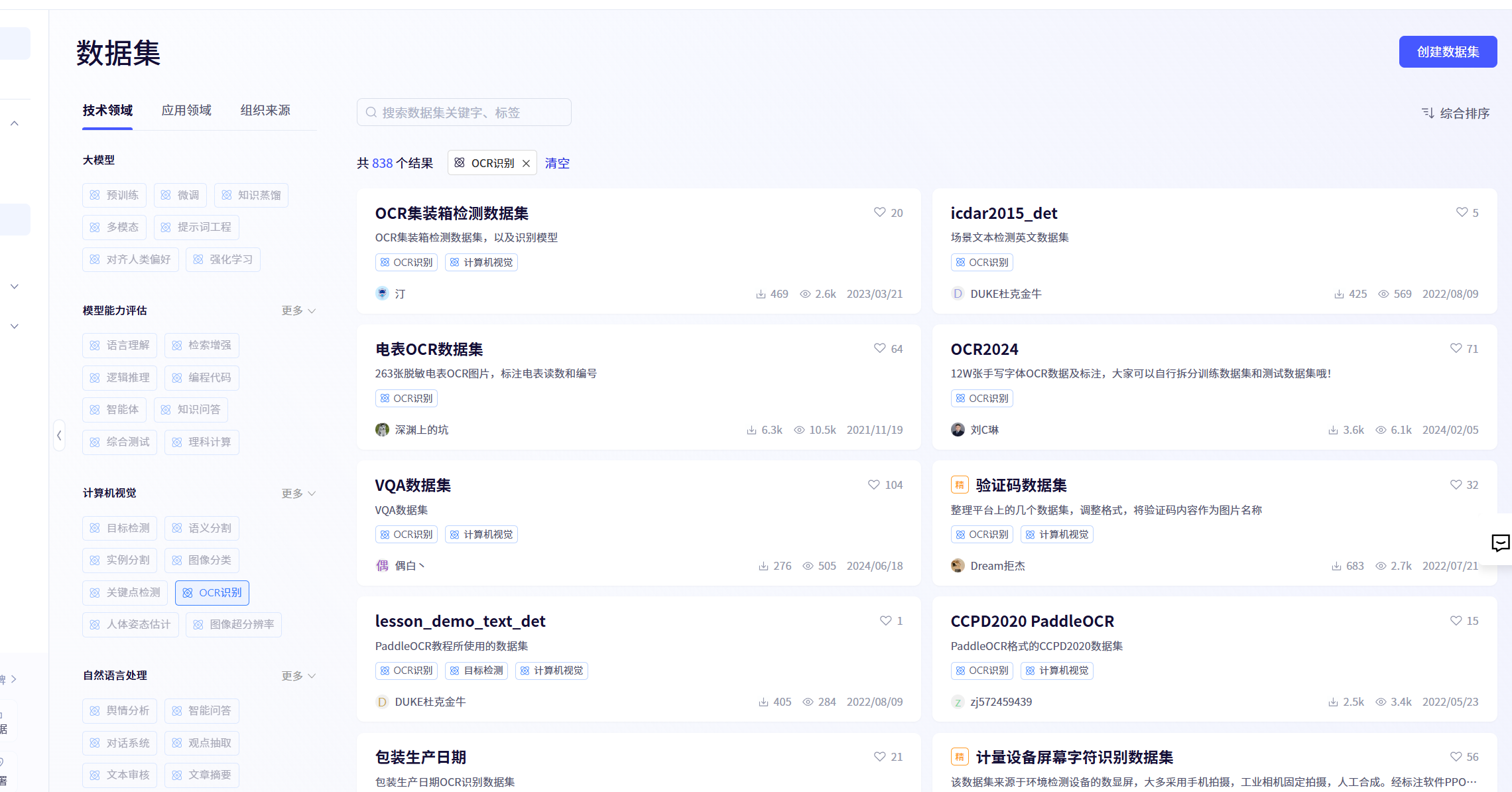This screenshot has height=792, width=1512.
Task: Collapse sidebar with left chevron handle
Action: (60, 435)
